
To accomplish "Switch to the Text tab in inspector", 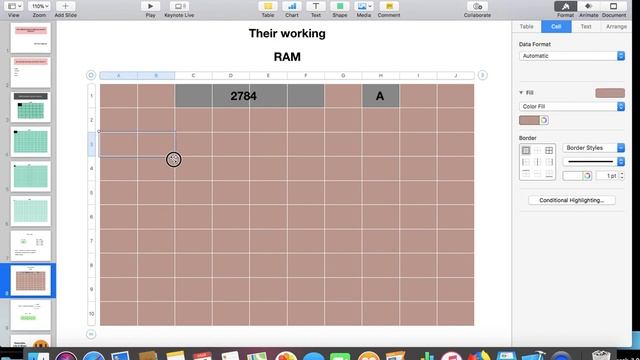I will 586,27.
